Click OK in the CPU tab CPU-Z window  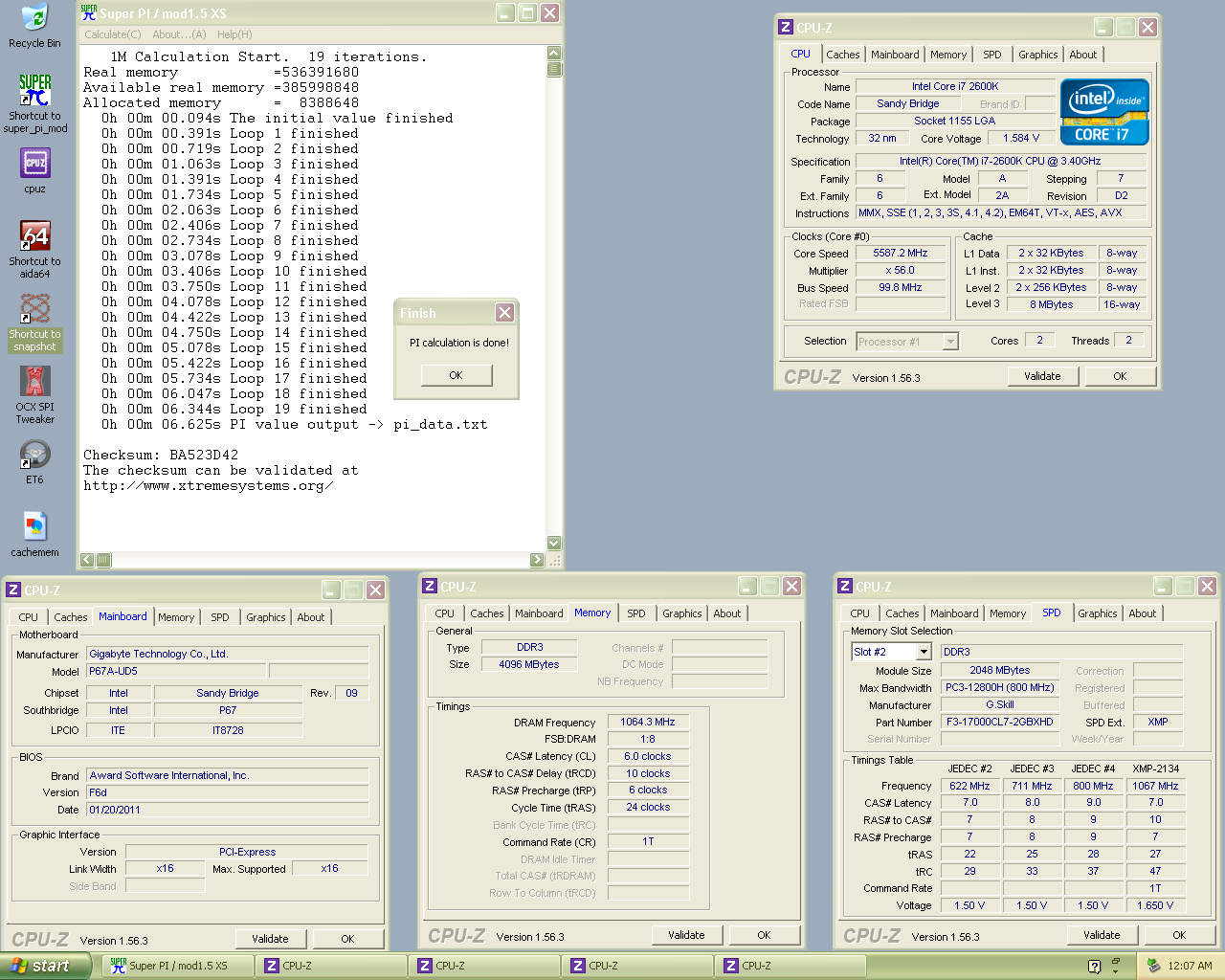pyautogui.click(x=1120, y=376)
